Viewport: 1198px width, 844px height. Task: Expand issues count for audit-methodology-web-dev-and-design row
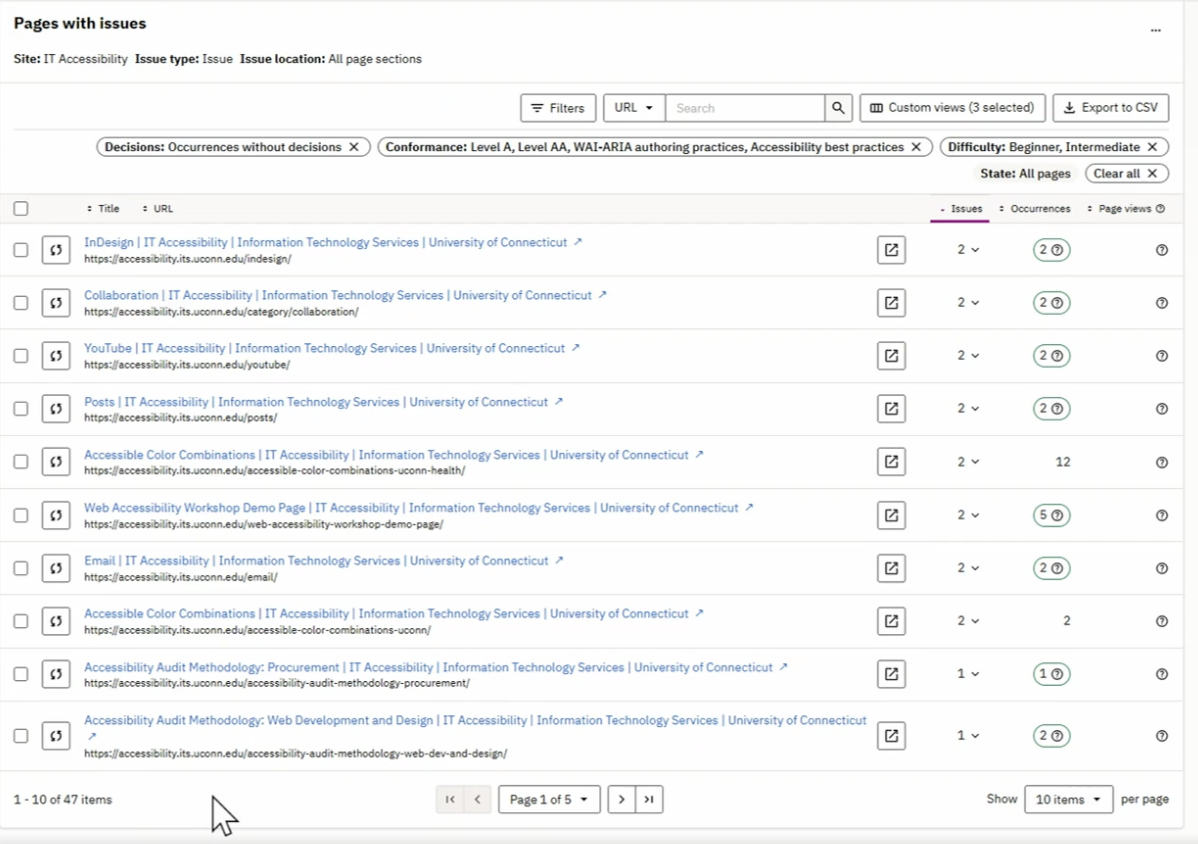coord(968,736)
